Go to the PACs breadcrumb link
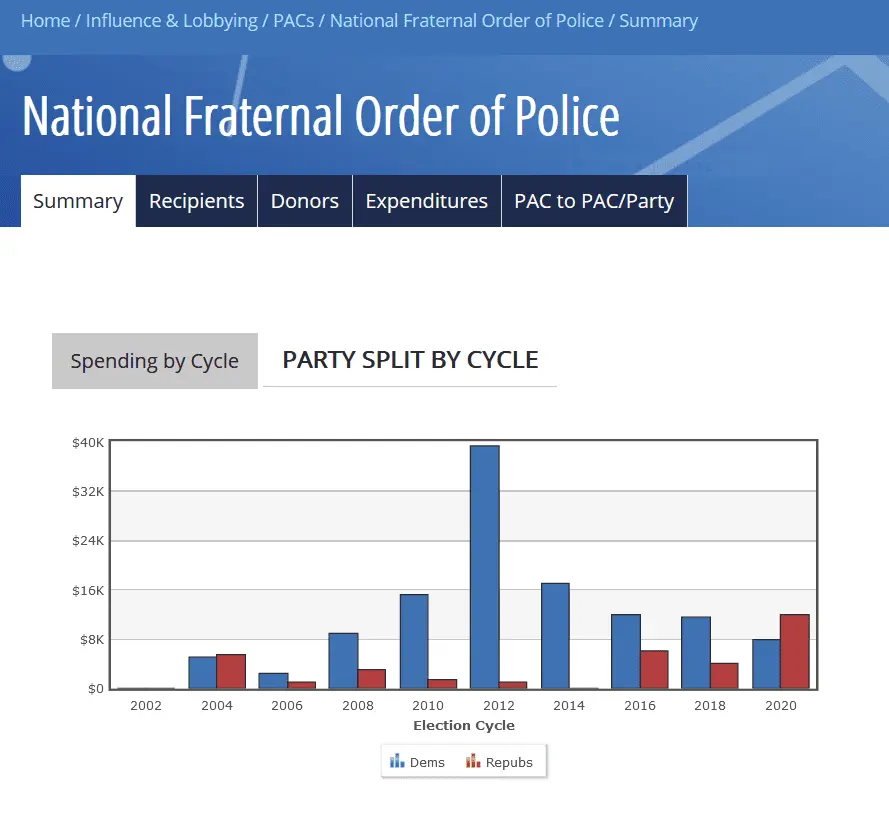889x826 pixels. [294, 21]
